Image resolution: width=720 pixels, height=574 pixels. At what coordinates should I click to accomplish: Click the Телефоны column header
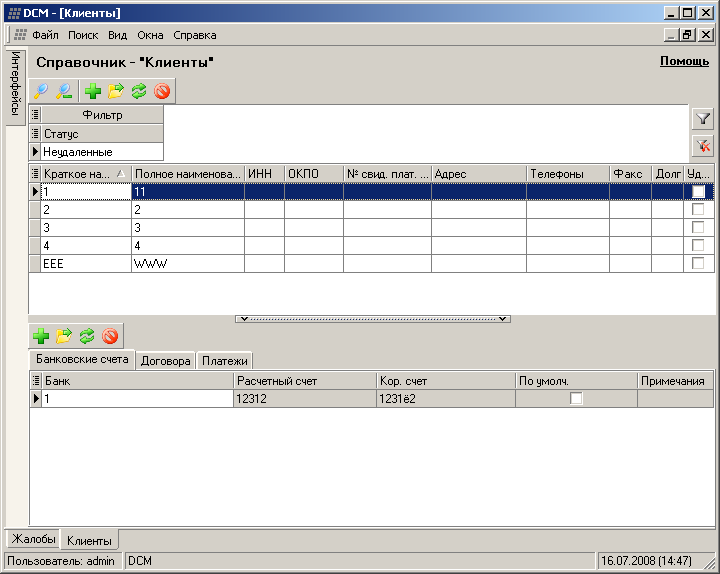[568, 174]
